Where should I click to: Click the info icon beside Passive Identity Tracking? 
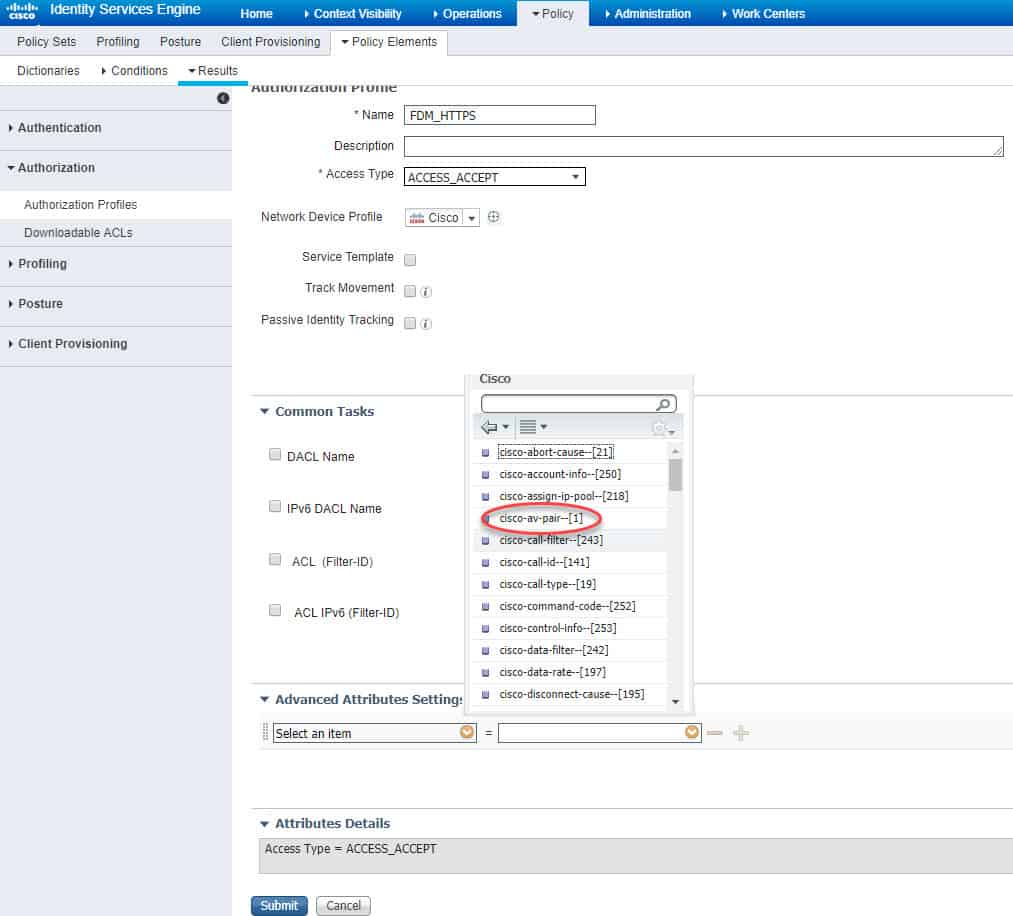click(x=426, y=324)
